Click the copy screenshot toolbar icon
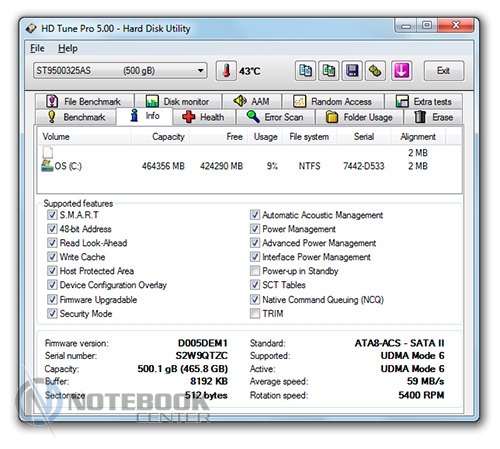This screenshot has width=500, height=449. [x=329, y=71]
